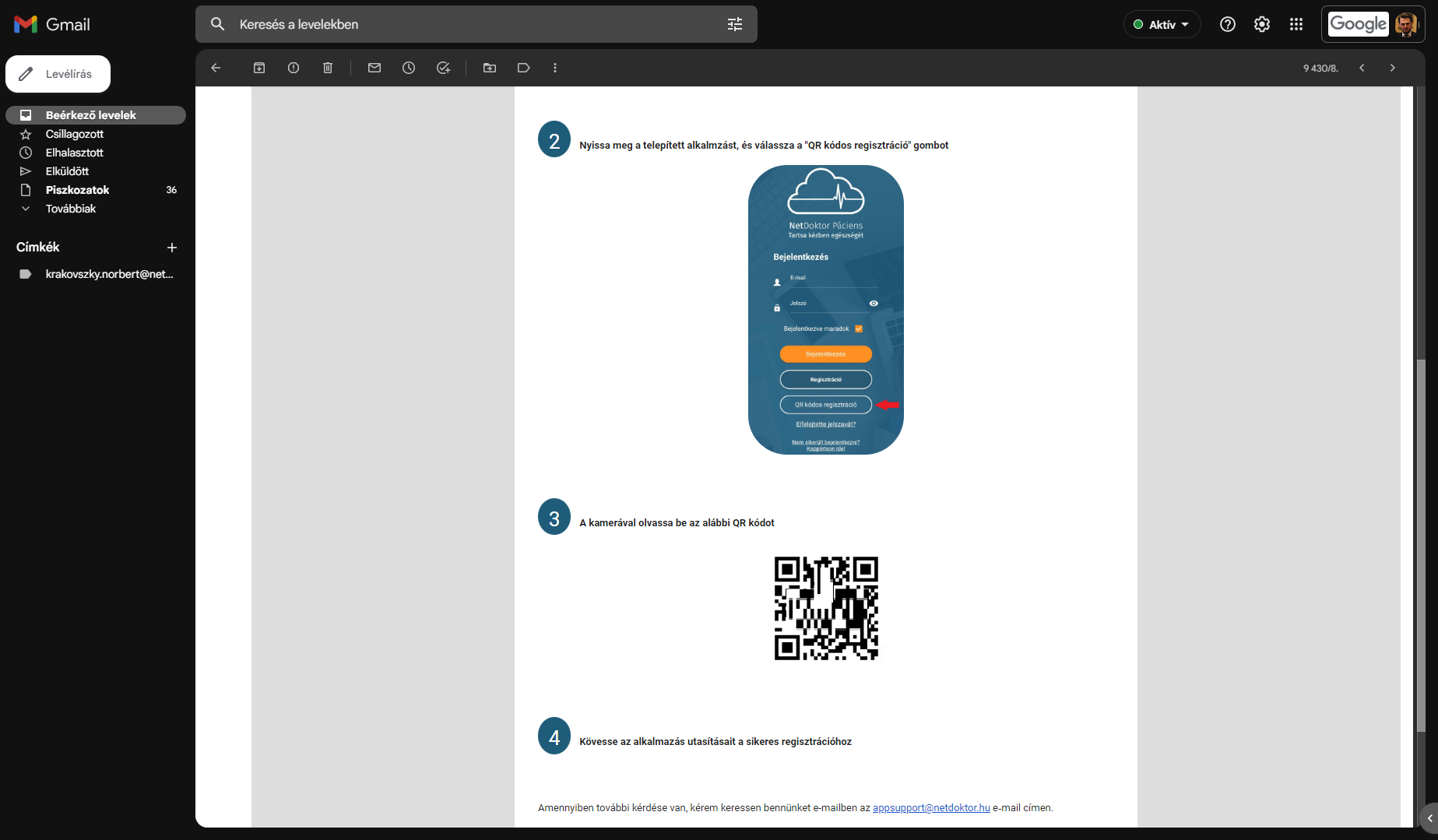The height and width of the screenshot is (840, 1438).
Task: Create a new label with plus icon
Action: tap(172, 248)
